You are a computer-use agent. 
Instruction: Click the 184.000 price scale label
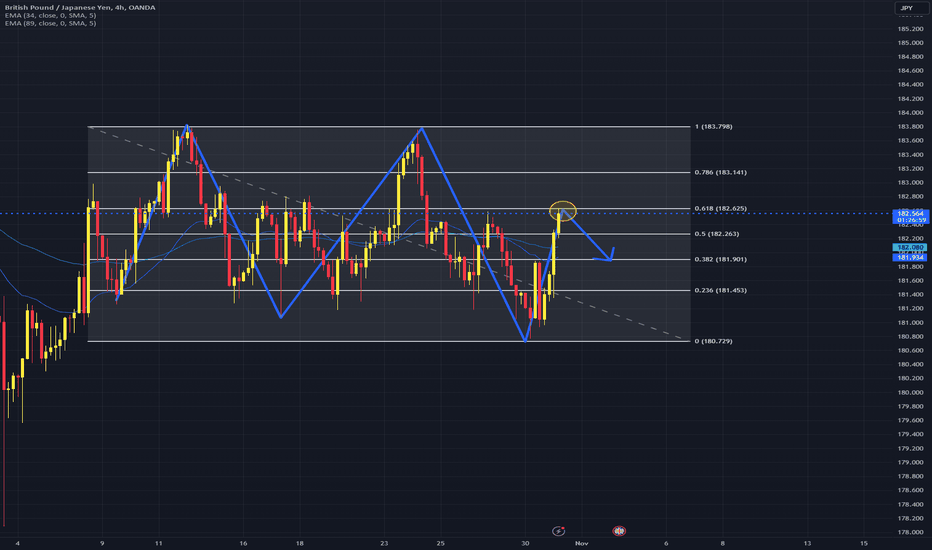tap(910, 112)
